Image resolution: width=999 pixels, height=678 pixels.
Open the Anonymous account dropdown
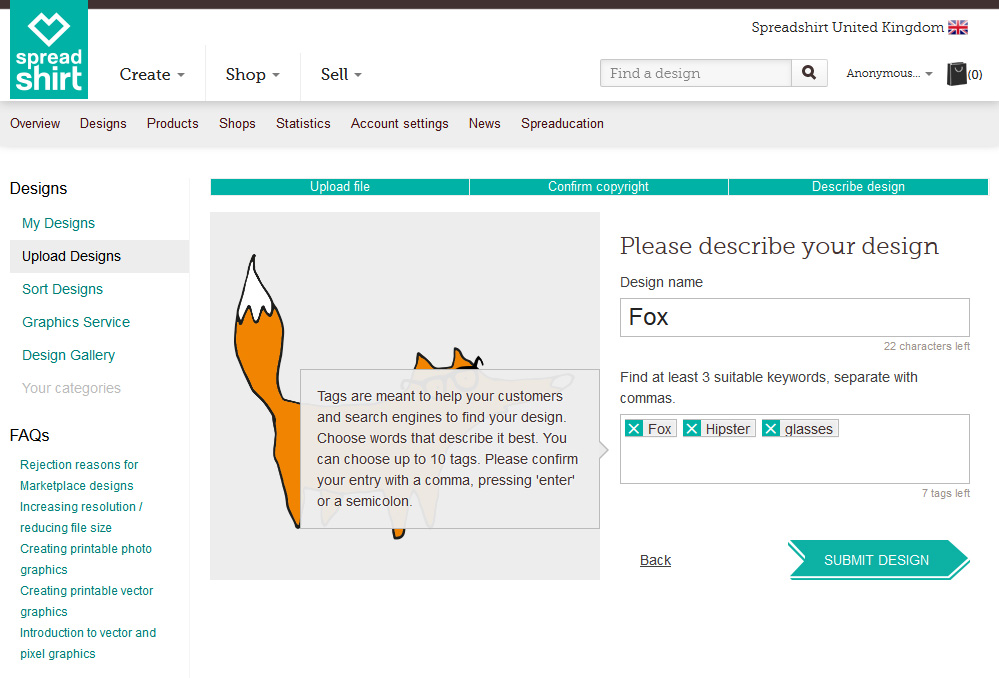click(889, 74)
